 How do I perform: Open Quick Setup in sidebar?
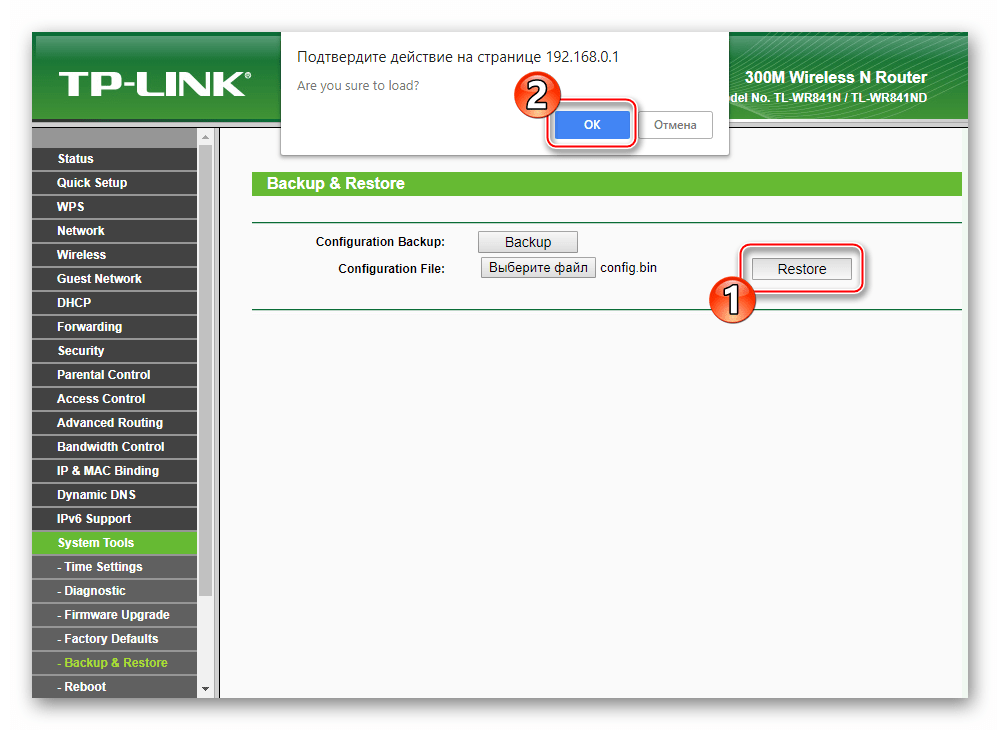click(x=114, y=183)
